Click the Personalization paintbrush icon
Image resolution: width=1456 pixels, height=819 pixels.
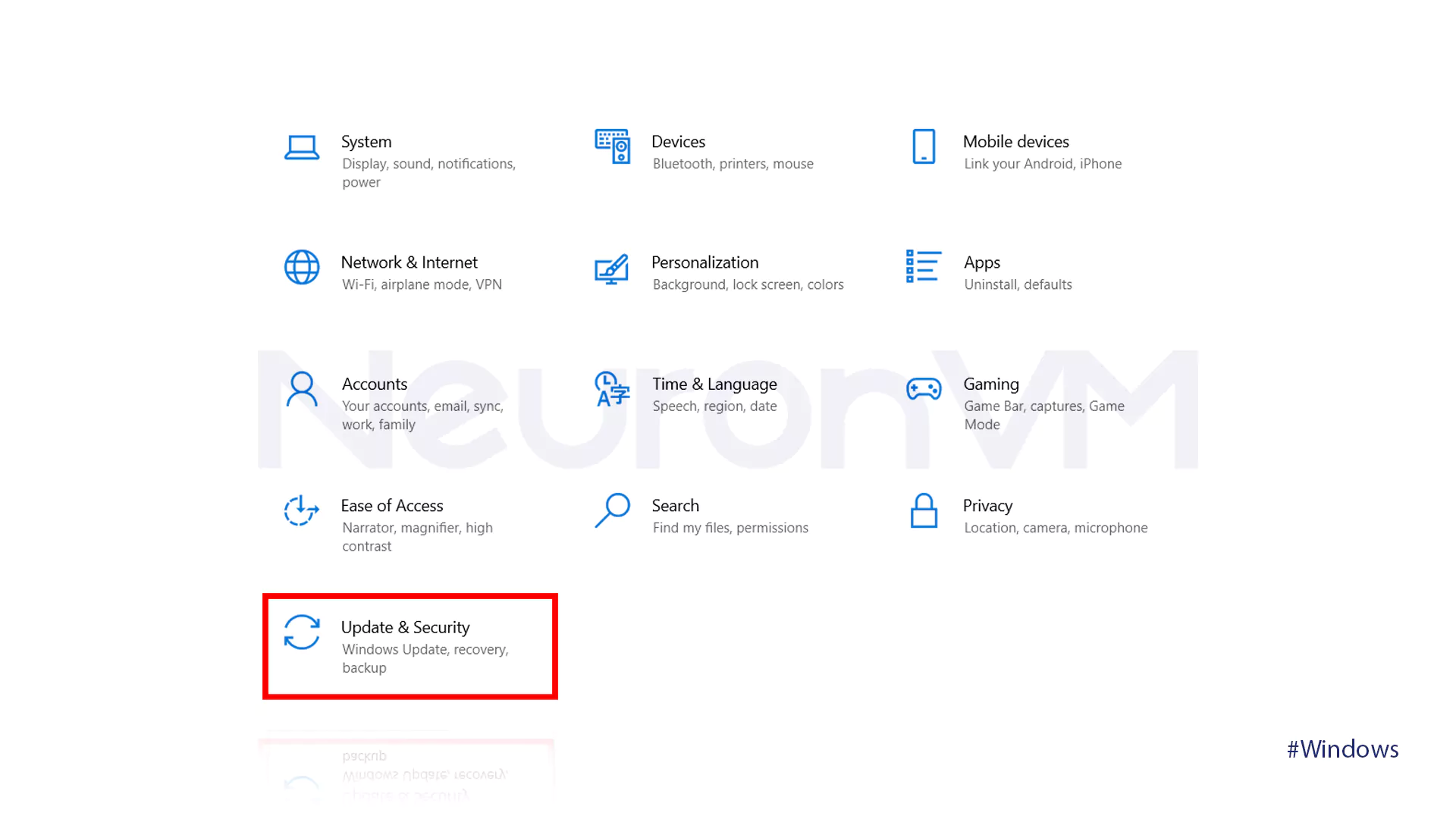click(x=612, y=268)
